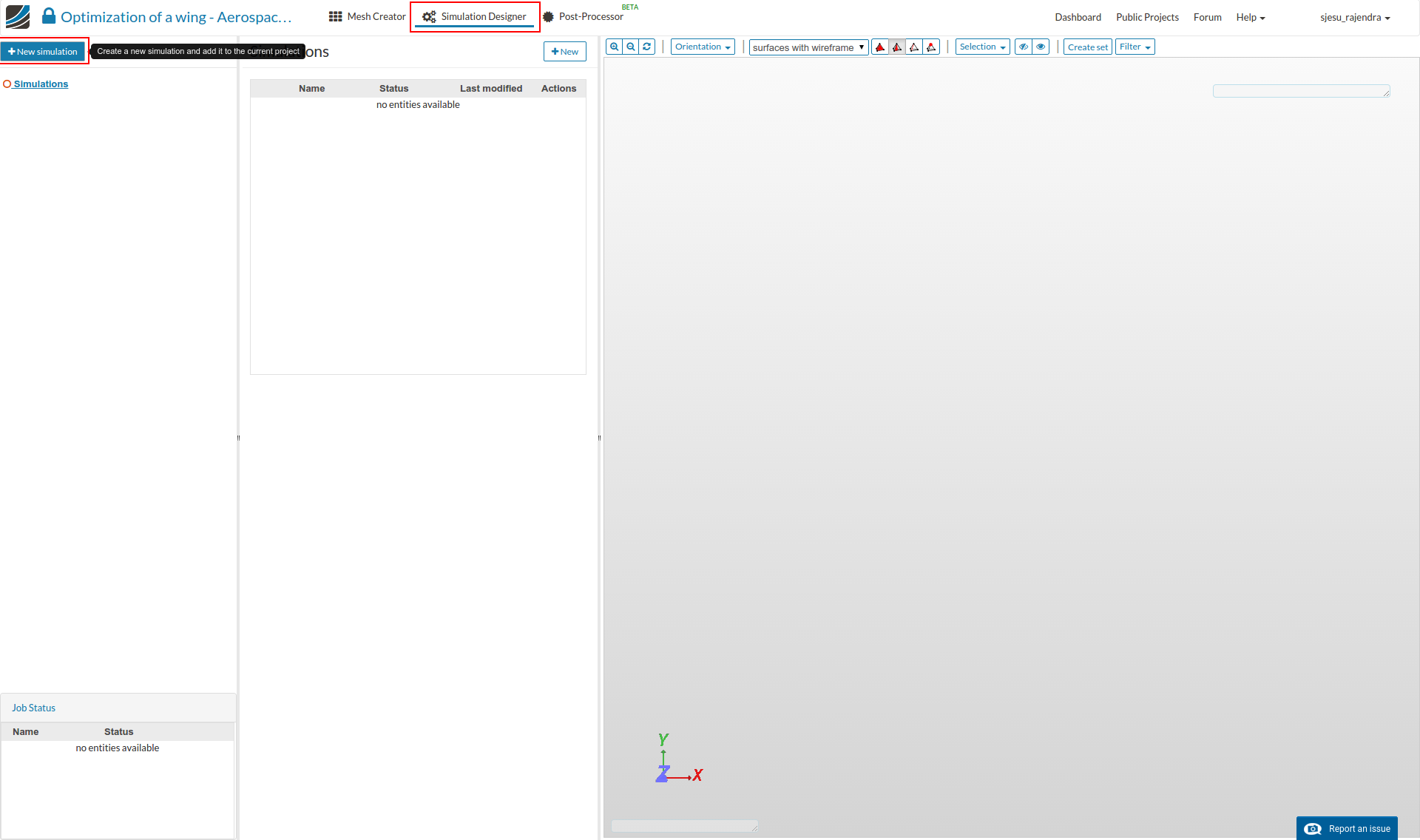Toggle the highlighted edge selection mode
This screenshot has width=1420, height=840.
point(897,47)
